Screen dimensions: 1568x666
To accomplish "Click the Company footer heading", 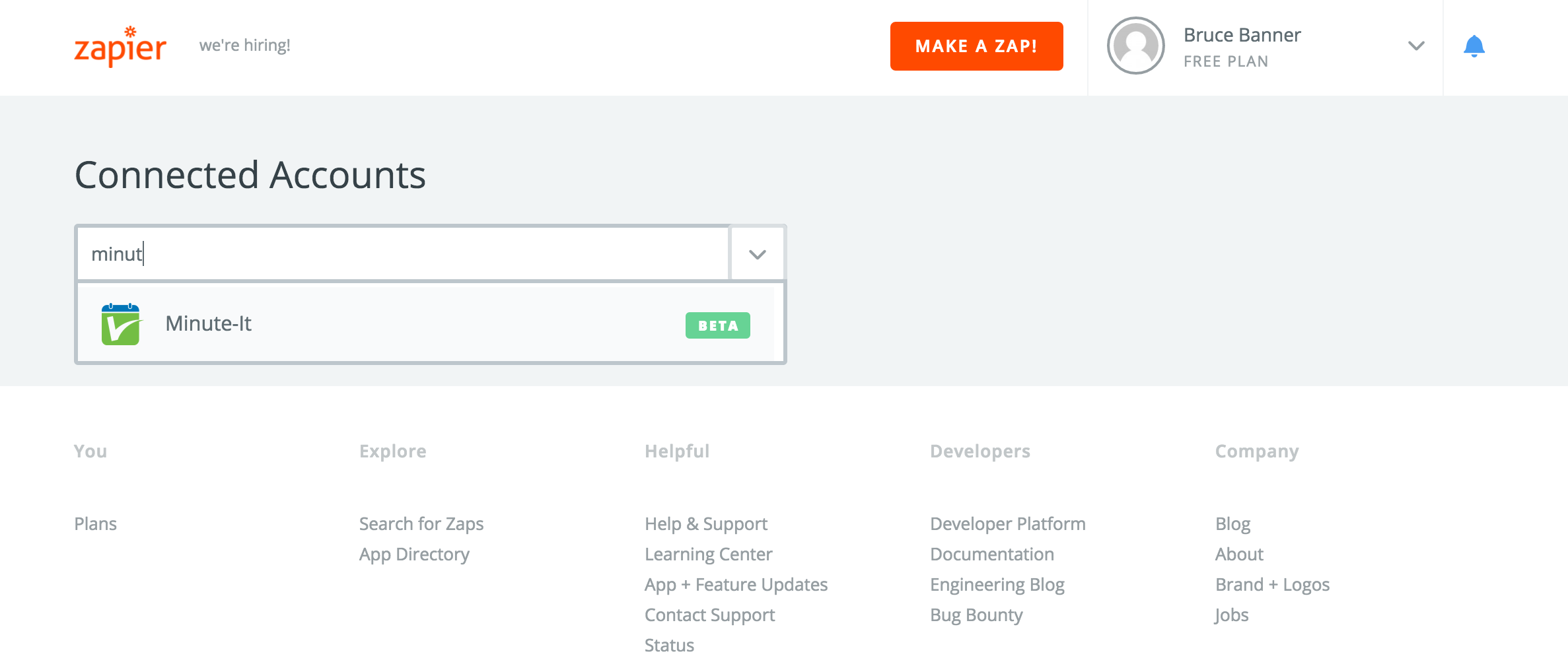I will point(1257,451).
